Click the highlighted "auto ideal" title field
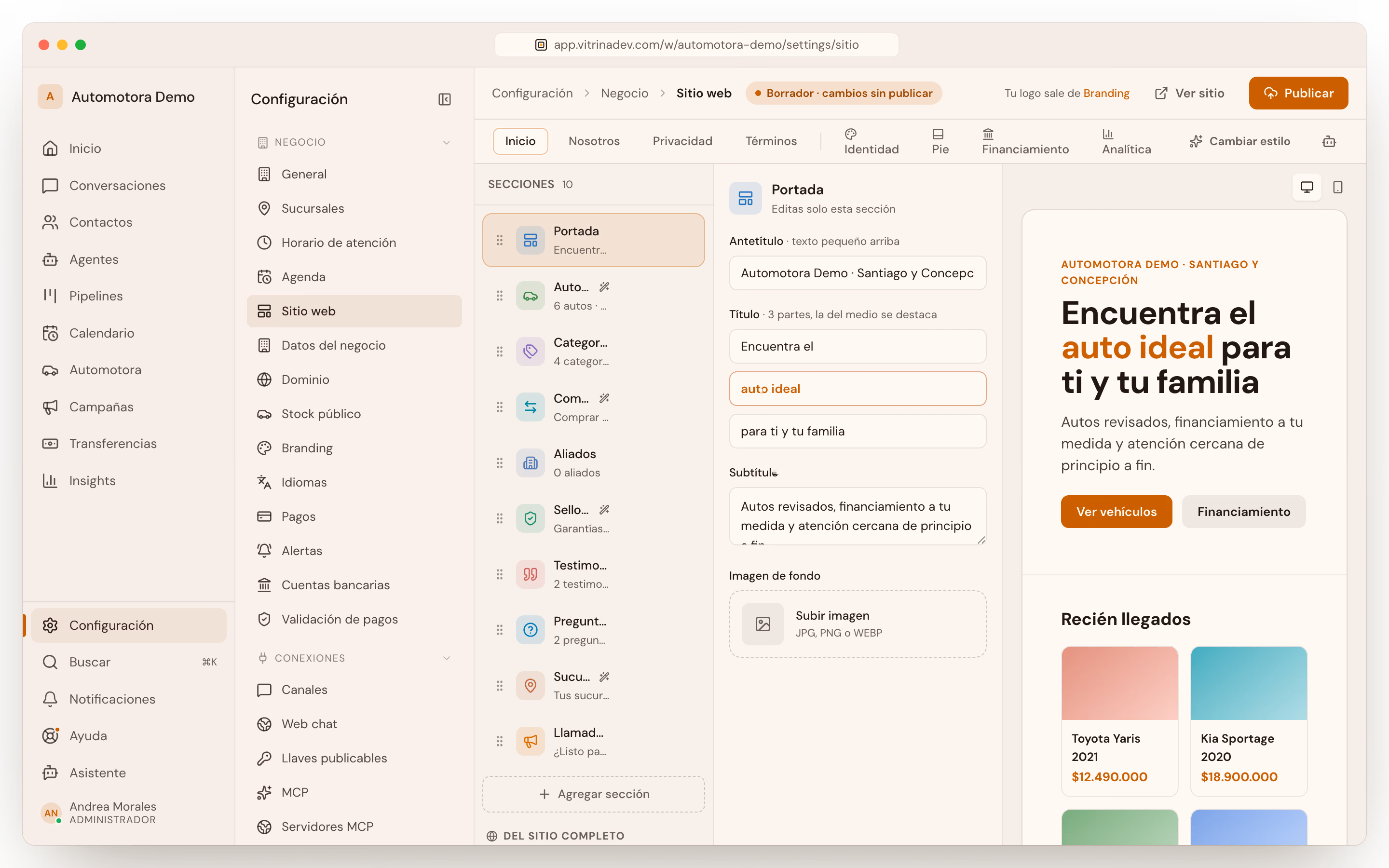Screen dimensions: 1389x868 click(x=858, y=389)
